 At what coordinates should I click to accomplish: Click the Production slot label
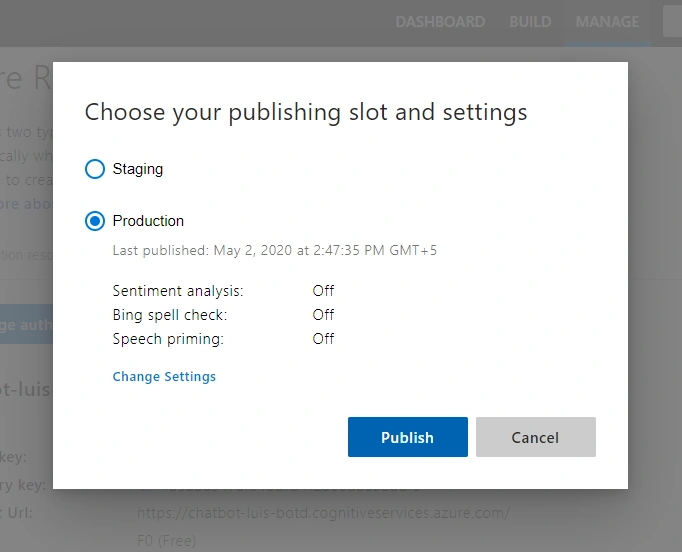(148, 221)
